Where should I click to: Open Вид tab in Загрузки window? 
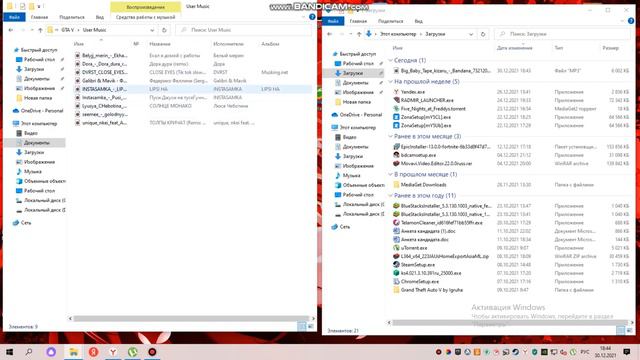click(418, 21)
